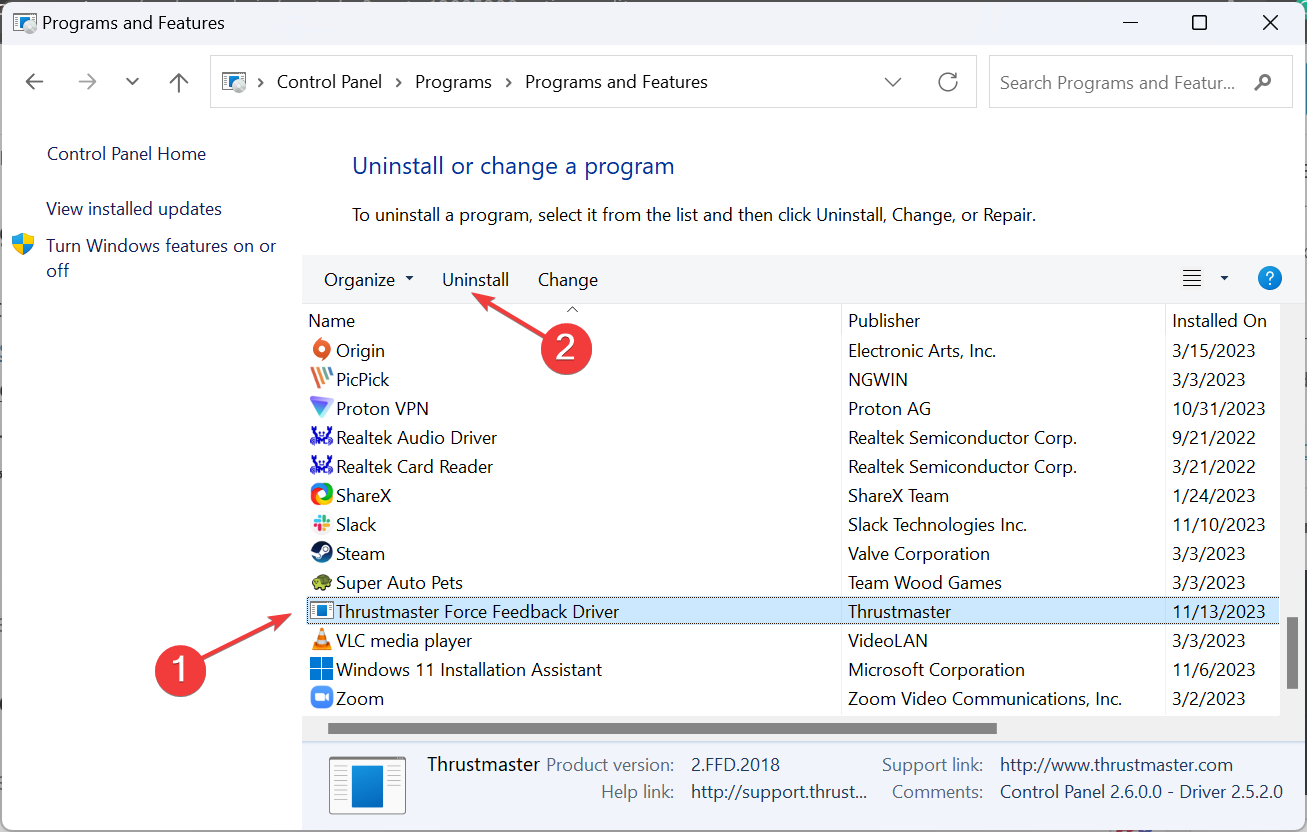The width and height of the screenshot is (1307, 832).
Task: Open the thrustmaster.com support link
Action: coord(1116,765)
